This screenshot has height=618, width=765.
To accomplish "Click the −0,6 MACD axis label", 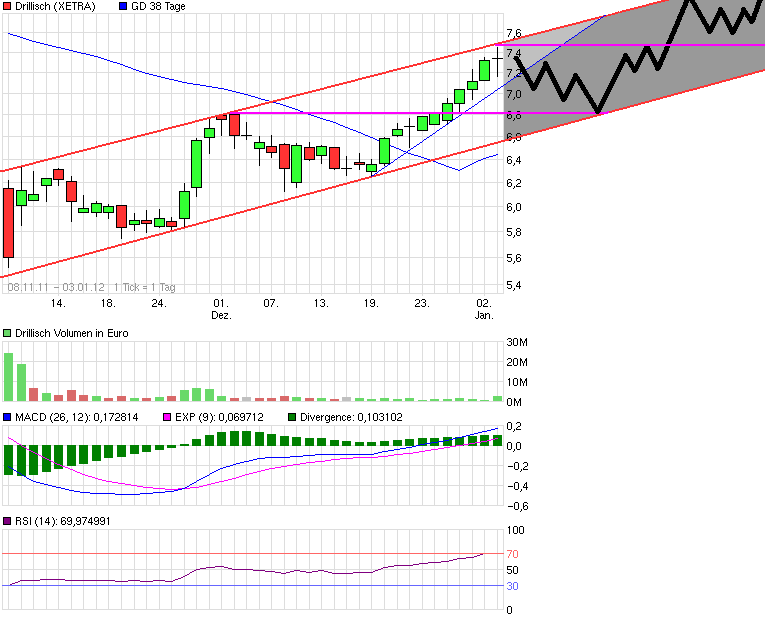I will pyautogui.click(x=518, y=506).
